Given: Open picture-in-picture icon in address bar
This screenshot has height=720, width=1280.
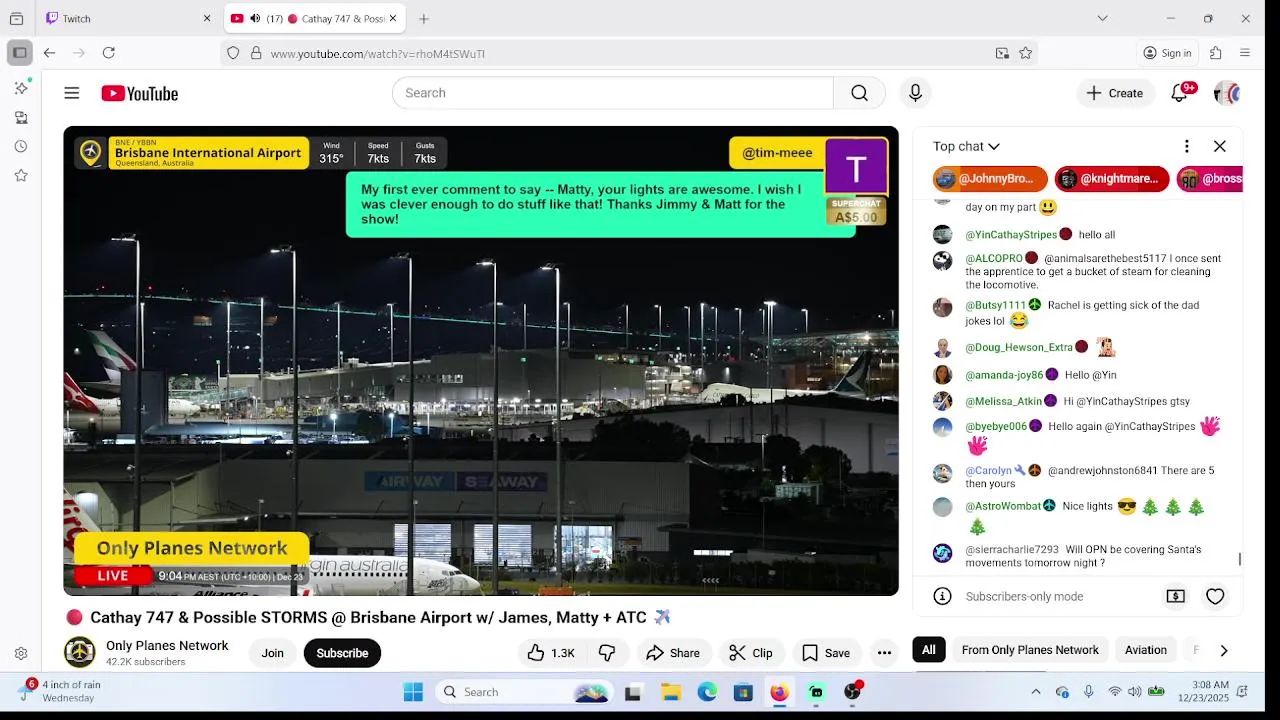Looking at the screenshot, I should tap(1002, 53).
